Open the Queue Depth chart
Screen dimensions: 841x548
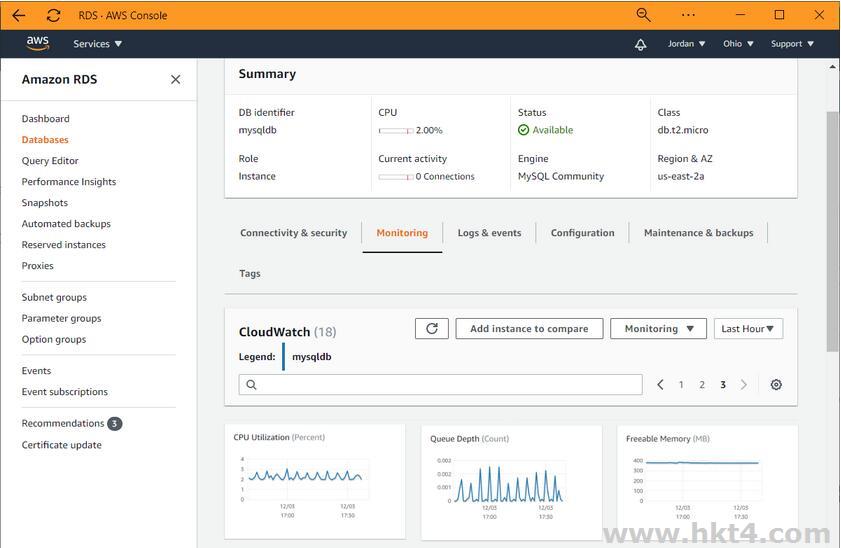tap(511, 483)
